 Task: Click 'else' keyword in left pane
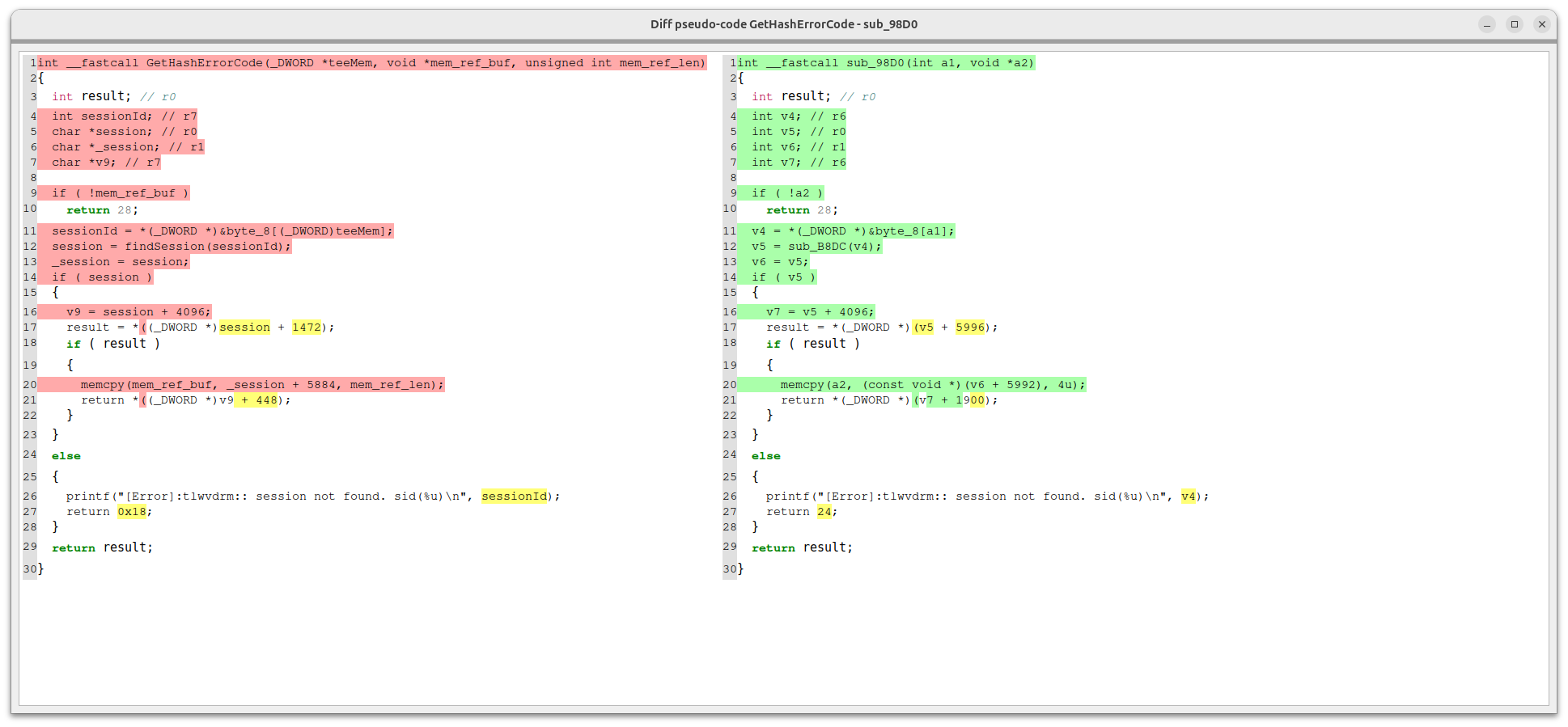[x=66, y=456]
